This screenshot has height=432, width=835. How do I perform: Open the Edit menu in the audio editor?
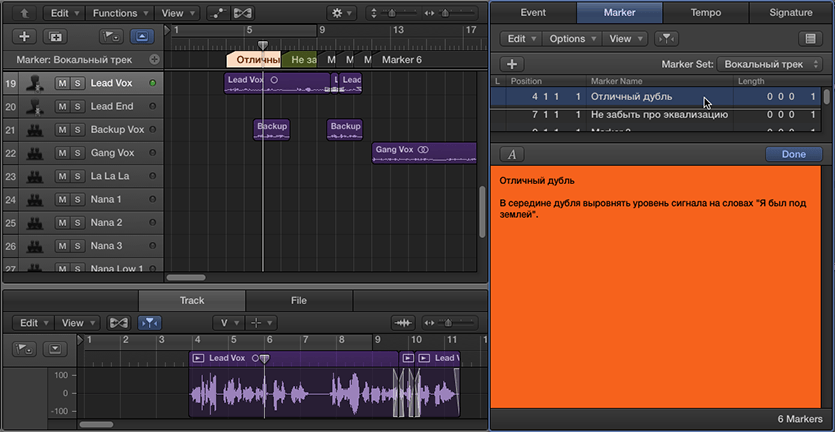click(33, 323)
